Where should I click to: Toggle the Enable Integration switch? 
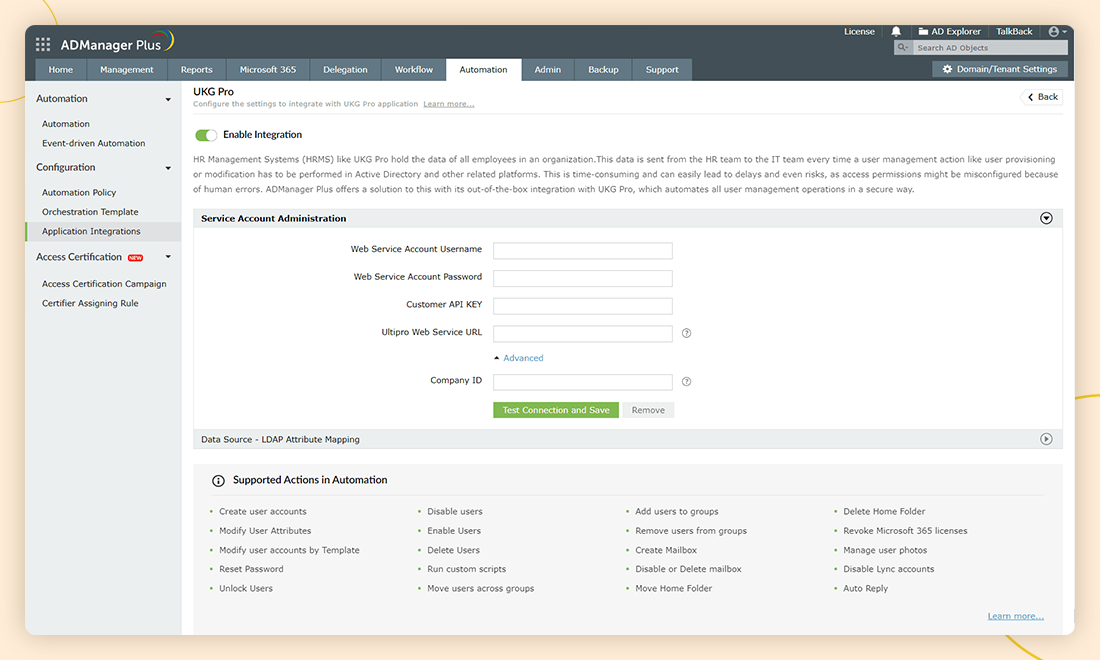click(x=206, y=135)
